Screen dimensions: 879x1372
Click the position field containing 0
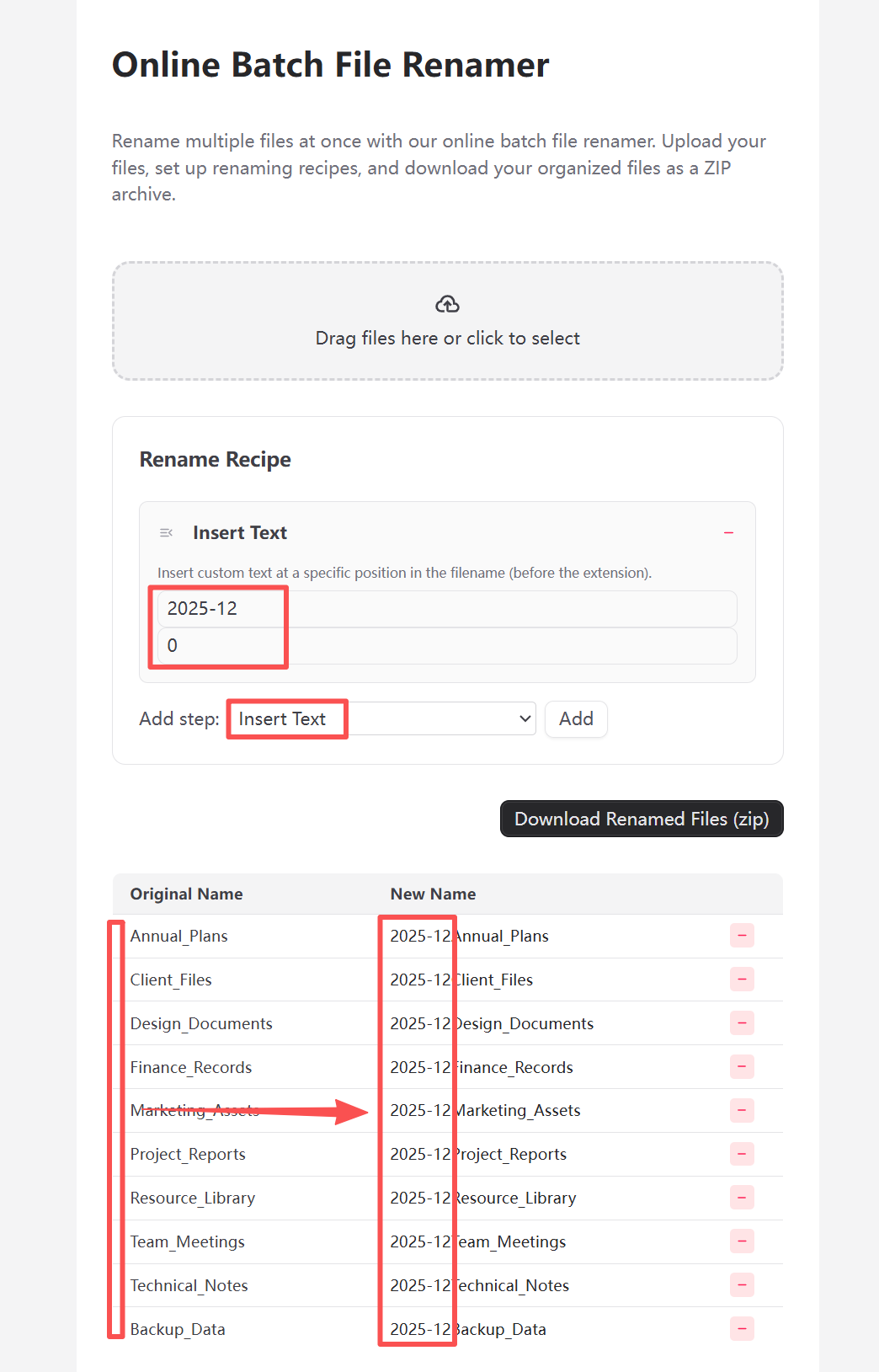(x=447, y=646)
